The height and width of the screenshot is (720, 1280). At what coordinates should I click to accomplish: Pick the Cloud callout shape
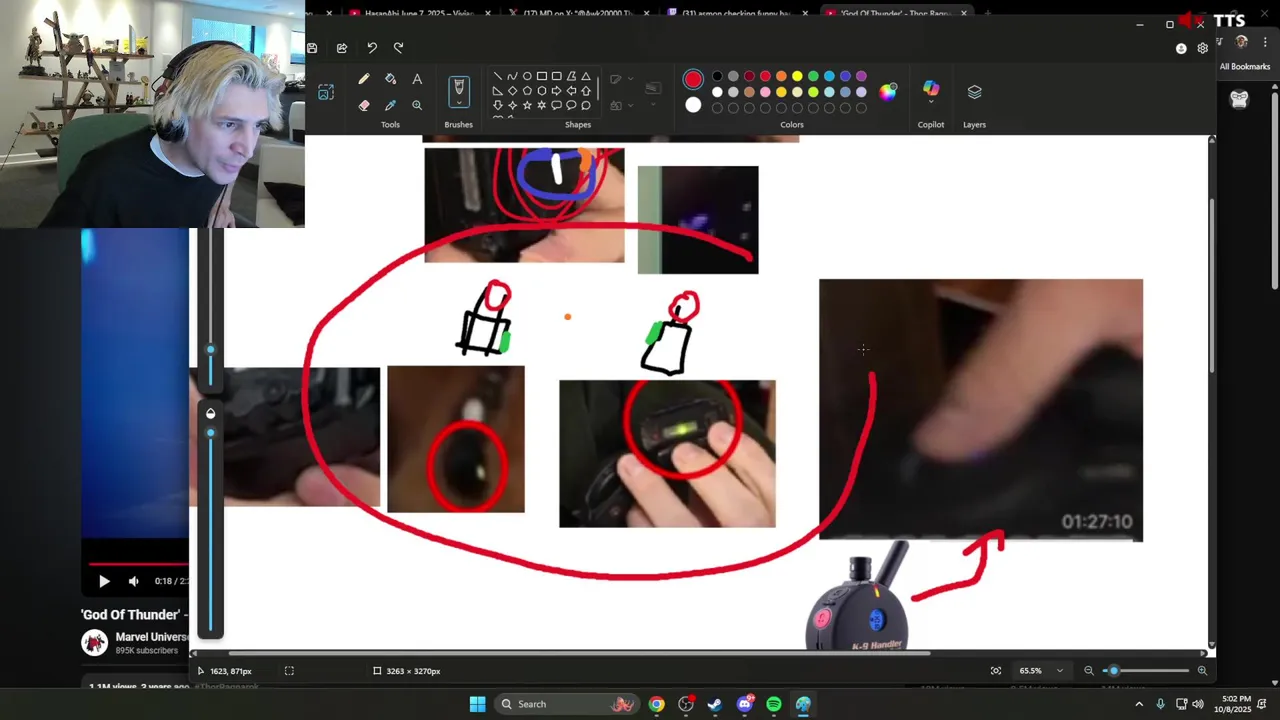(586, 105)
